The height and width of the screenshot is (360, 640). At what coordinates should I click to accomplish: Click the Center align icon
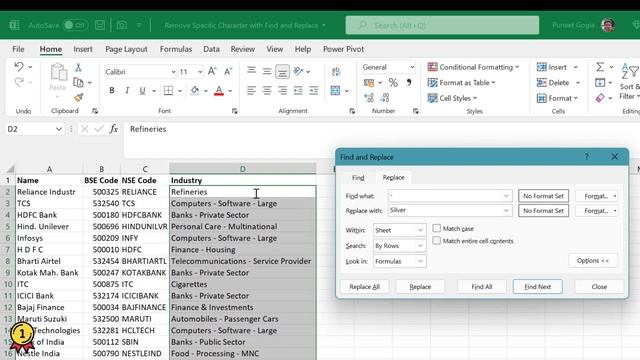pyautogui.click(x=267, y=90)
